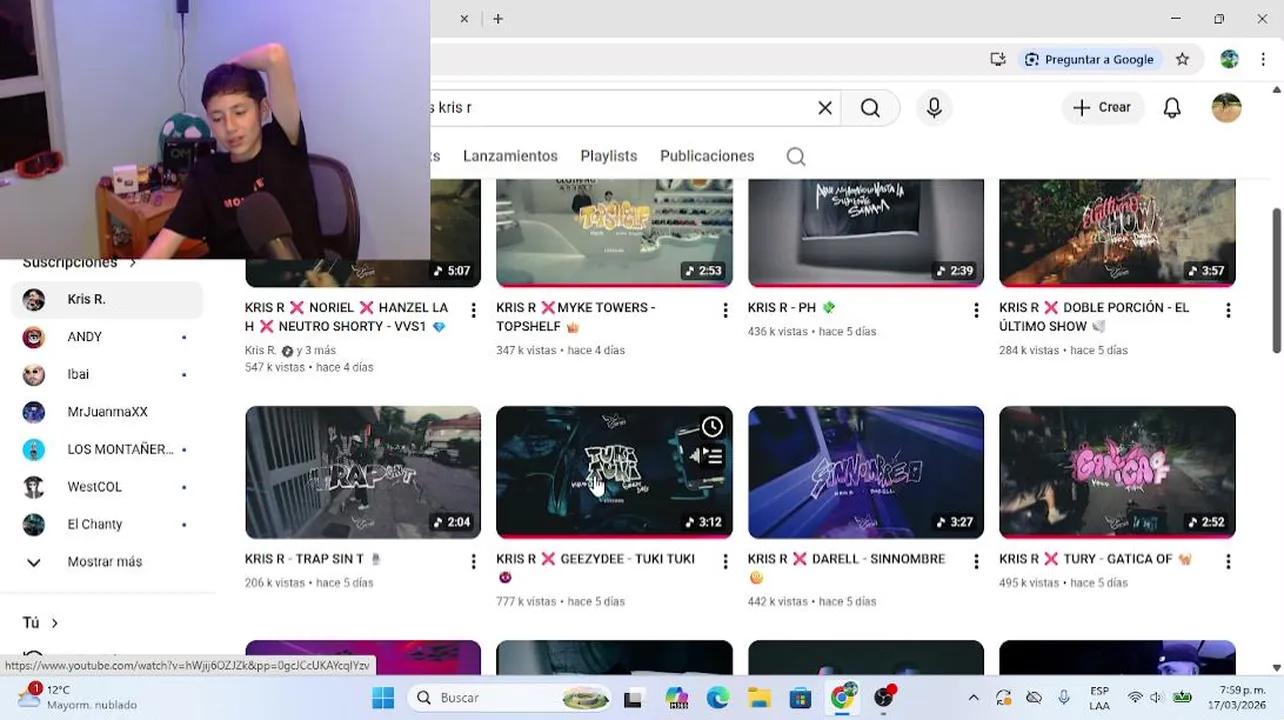Click the Kris R. y 3 más channel link
Image resolution: width=1284 pixels, height=720 pixels.
pos(290,351)
